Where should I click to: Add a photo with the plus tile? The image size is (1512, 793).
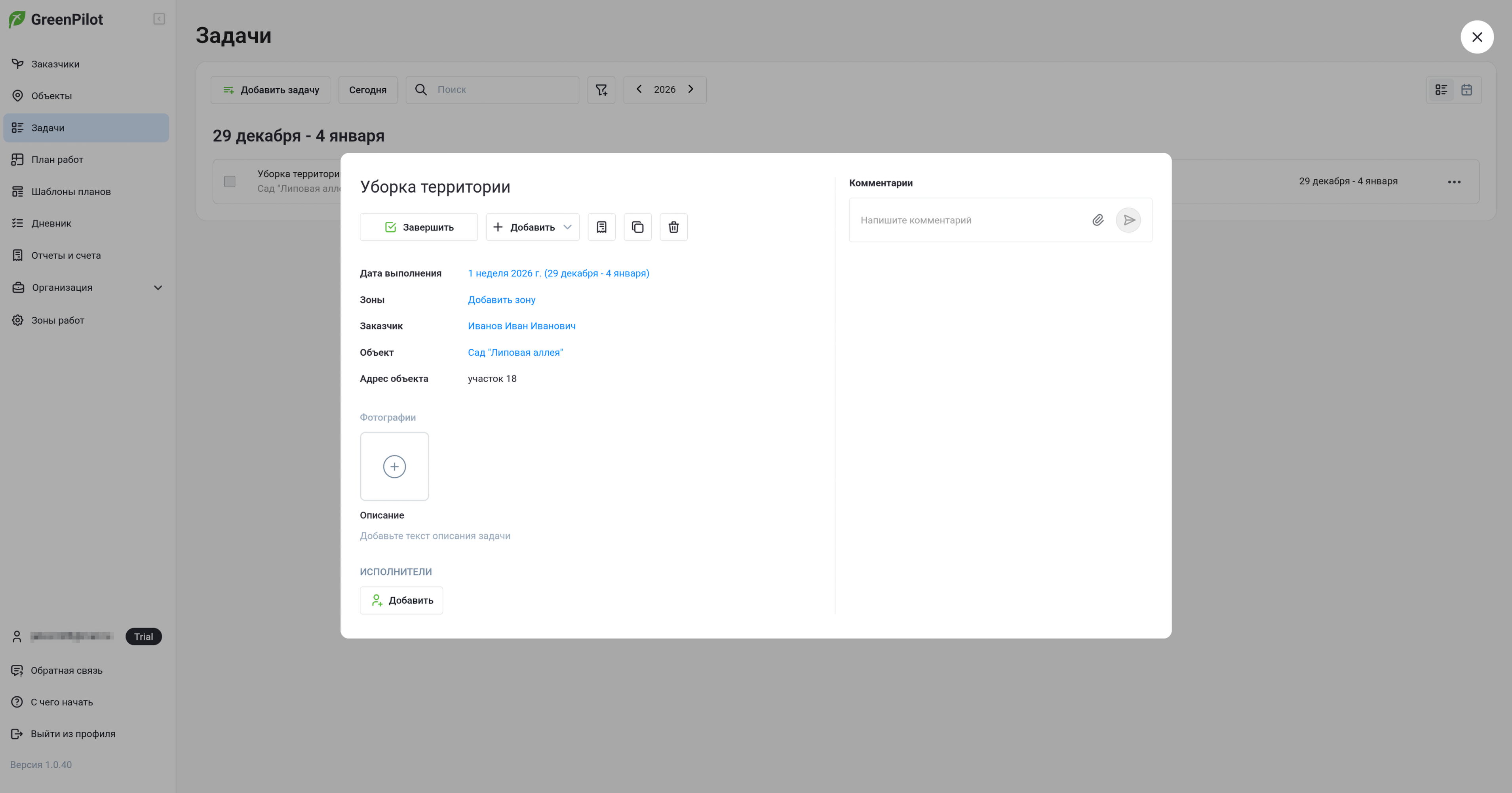[394, 466]
